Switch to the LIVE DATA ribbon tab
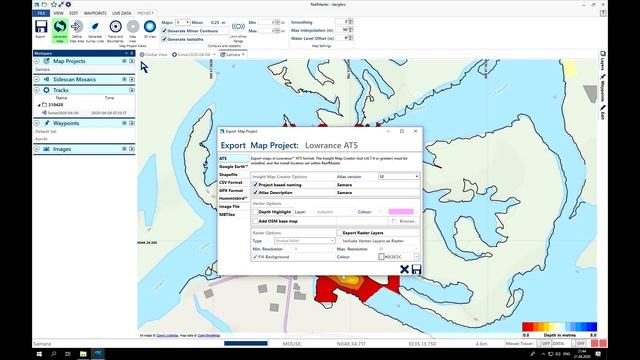Image resolution: width=640 pixels, height=360 pixels. [122, 13]
